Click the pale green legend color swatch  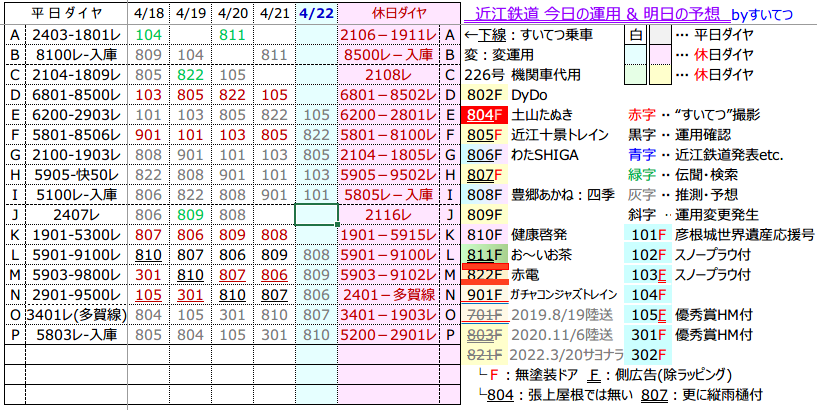tap(636, 75)
